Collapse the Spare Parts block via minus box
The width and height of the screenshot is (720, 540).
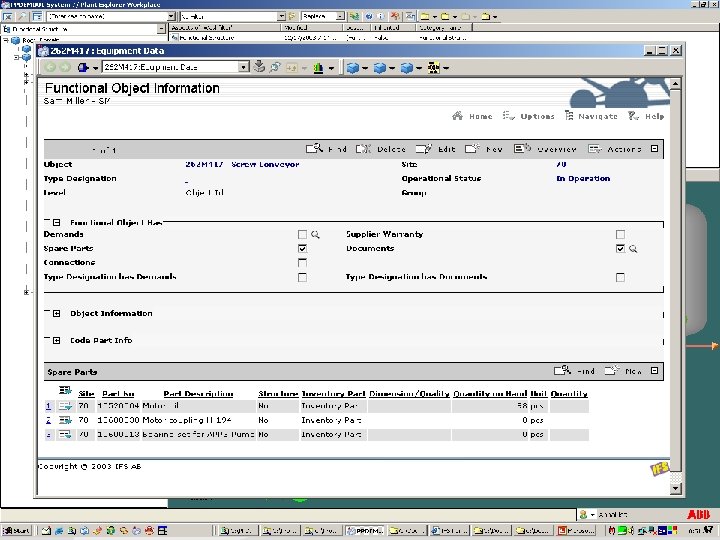pyautogui.click(x=655, y=371)
